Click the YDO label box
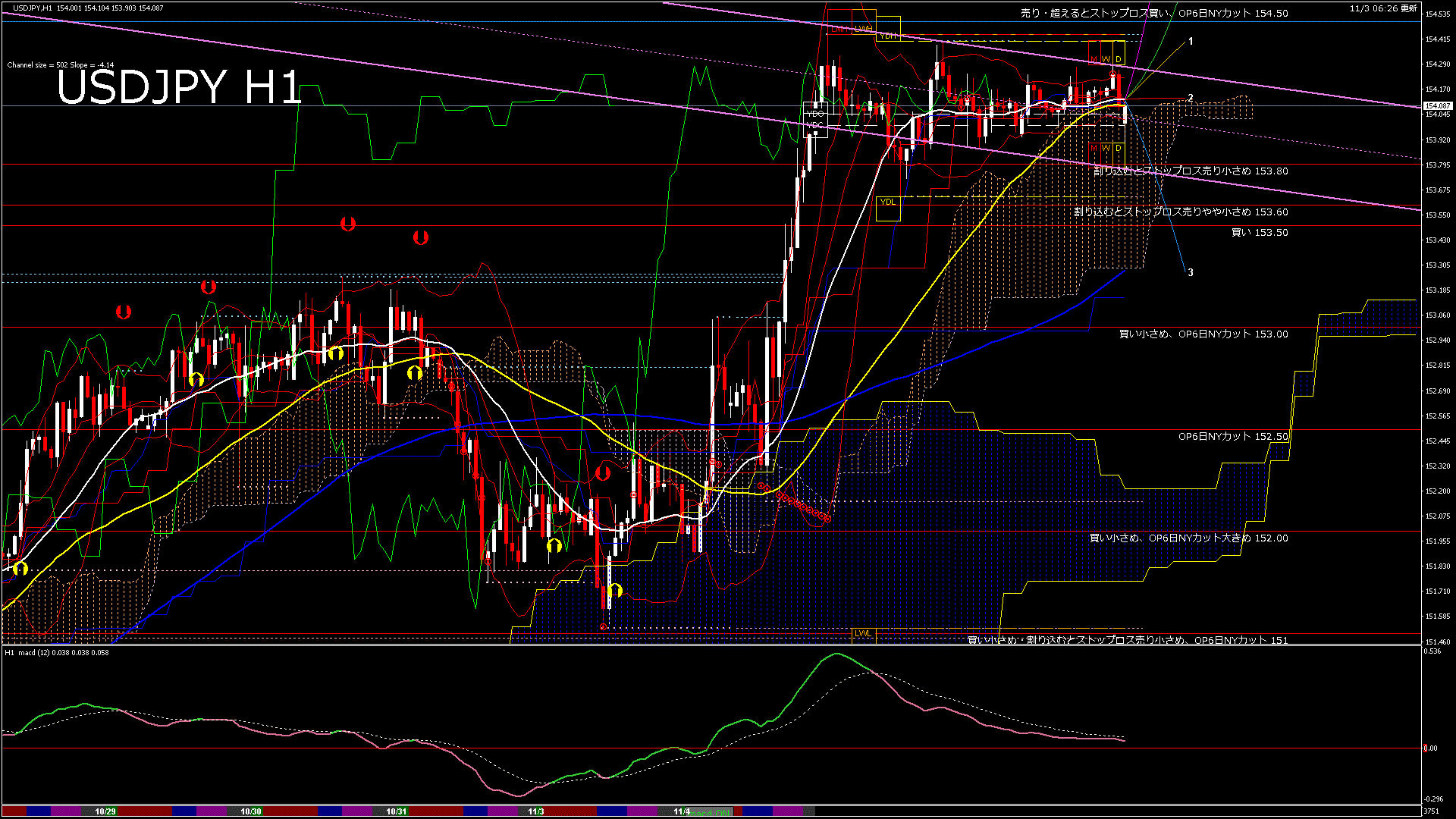Image resolution: width=1456 pixels, height=819 pixels. pyautogui.click(x=815, y=114)
